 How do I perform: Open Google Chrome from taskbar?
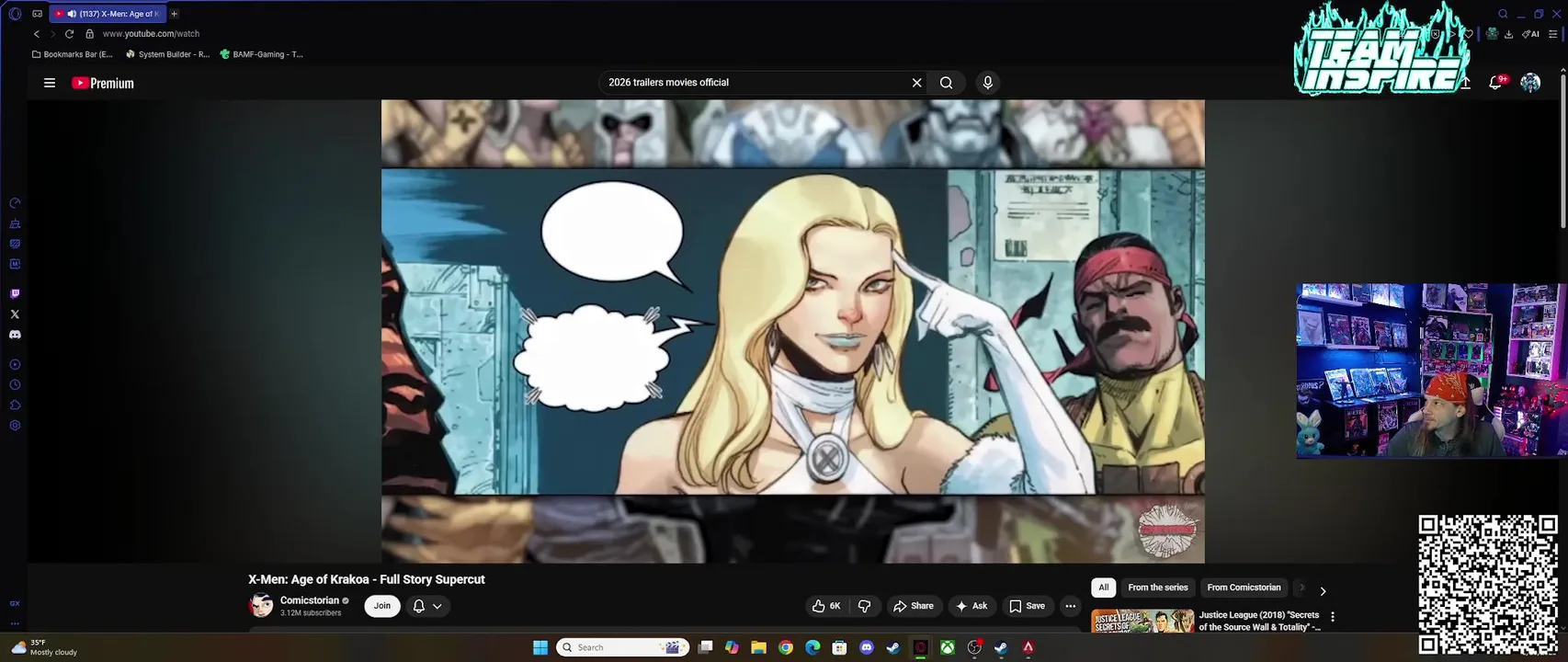786,647
